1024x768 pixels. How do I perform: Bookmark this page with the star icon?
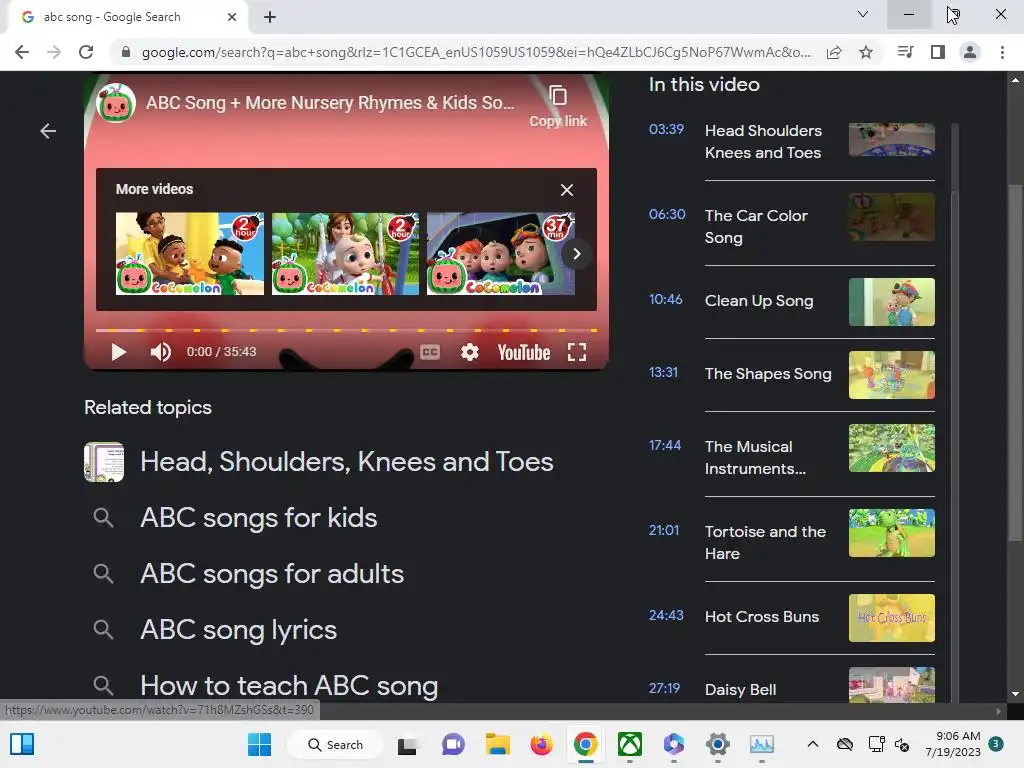pyautogui.click(x=866, y=52)
